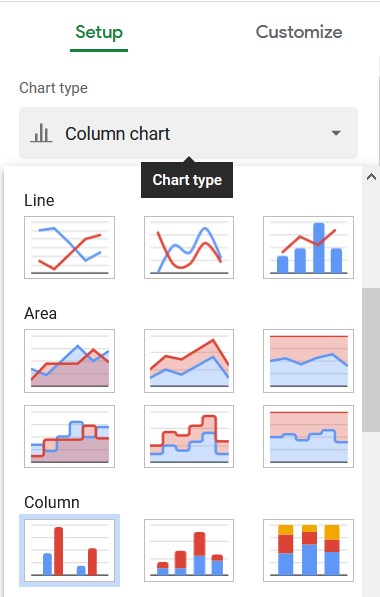Choose the stacked area chart option
The height and width of the screenshot is (597, 380).
[x=189, y=361]
